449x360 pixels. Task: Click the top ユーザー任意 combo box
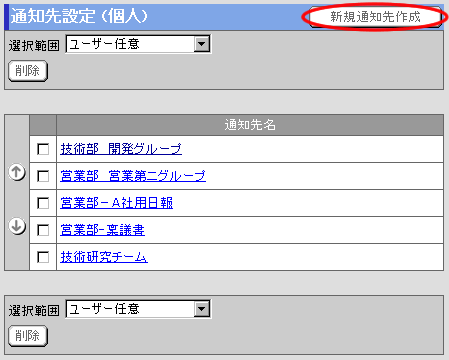[x=138, y=44]
